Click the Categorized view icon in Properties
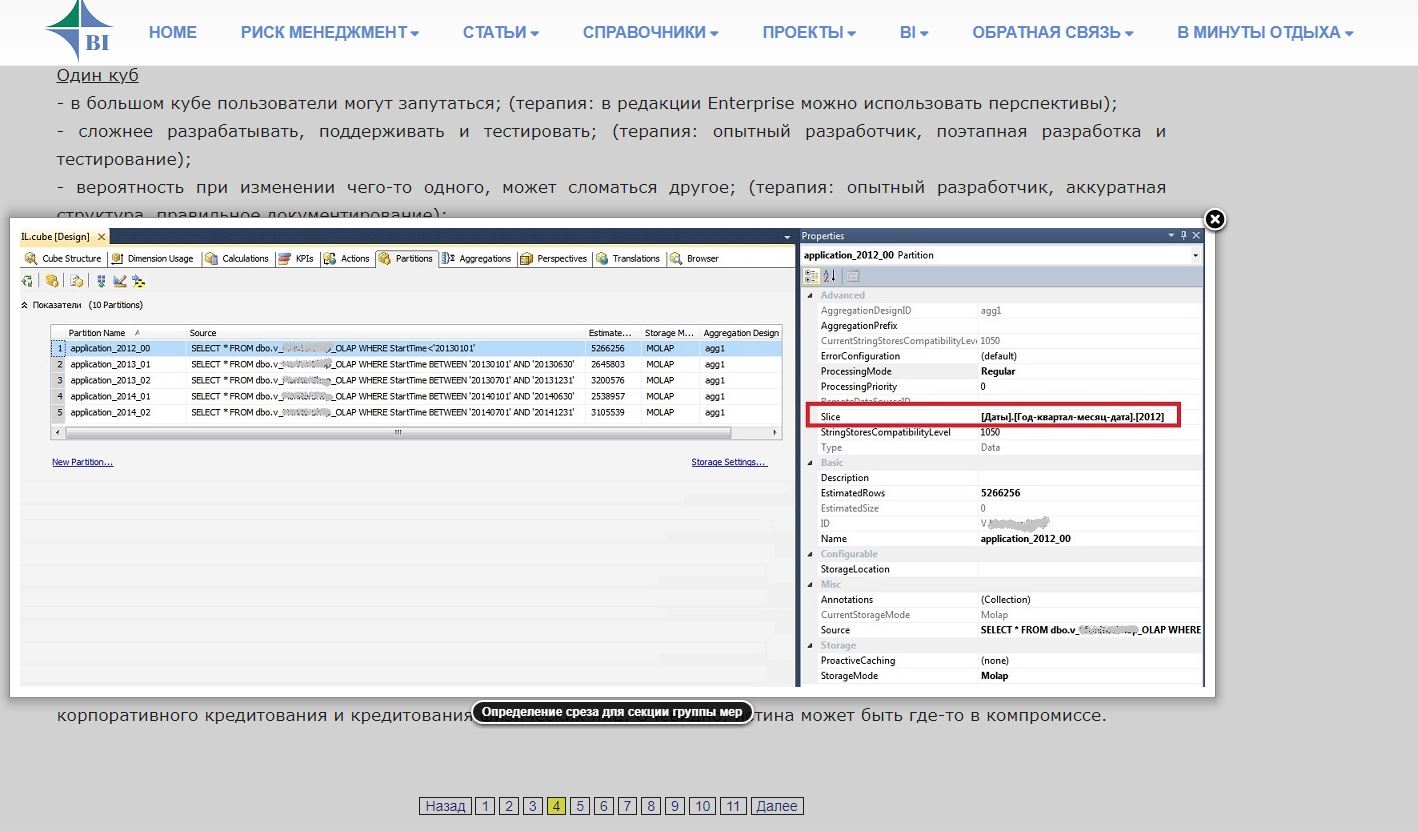This screenshot has width=1418, height=831. tap(812, 276)
